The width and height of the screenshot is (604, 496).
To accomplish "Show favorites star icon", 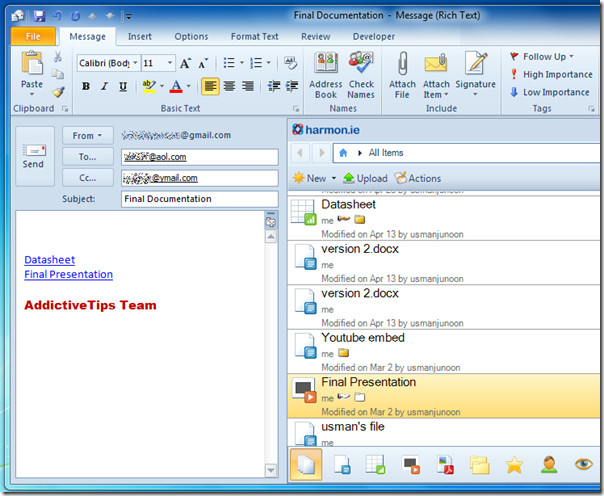I will coord(514,465).
